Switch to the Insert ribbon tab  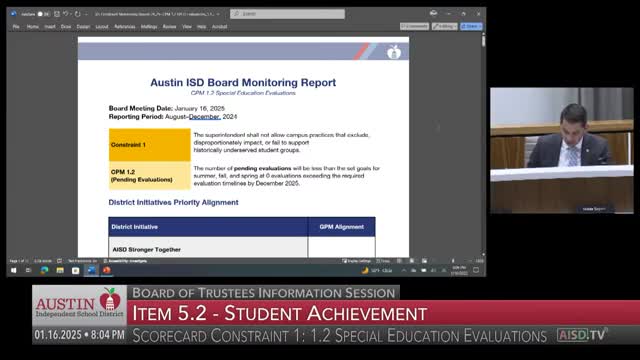click(50, 27)
